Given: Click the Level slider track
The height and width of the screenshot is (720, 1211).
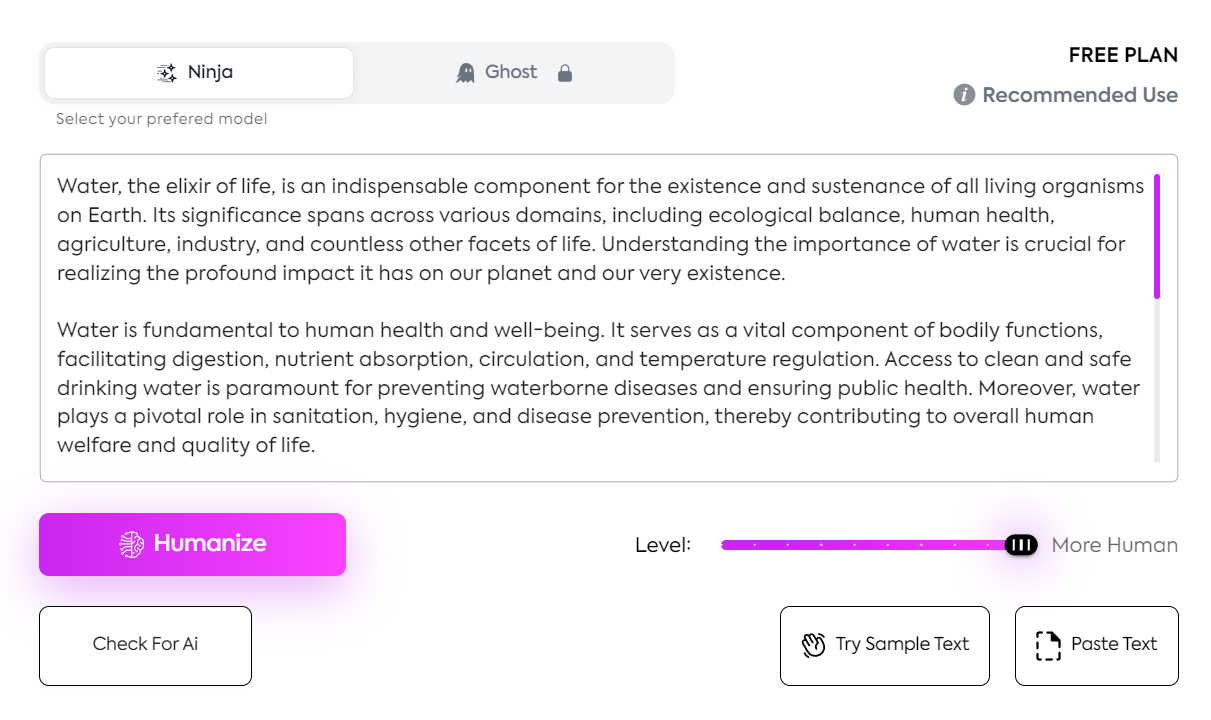Looking at the screenshot, I should [860, 544].
